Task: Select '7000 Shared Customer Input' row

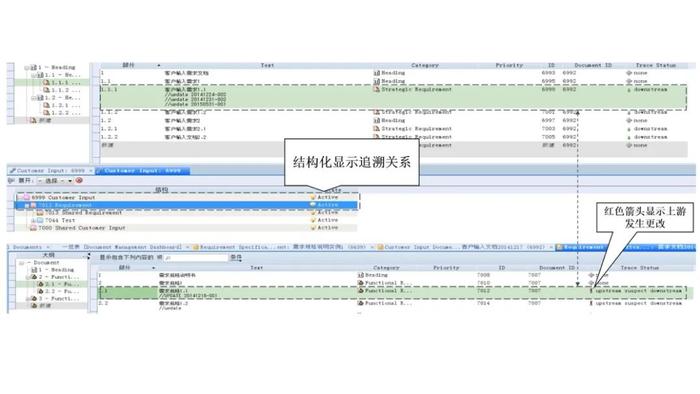Action: tap(187, 228)
